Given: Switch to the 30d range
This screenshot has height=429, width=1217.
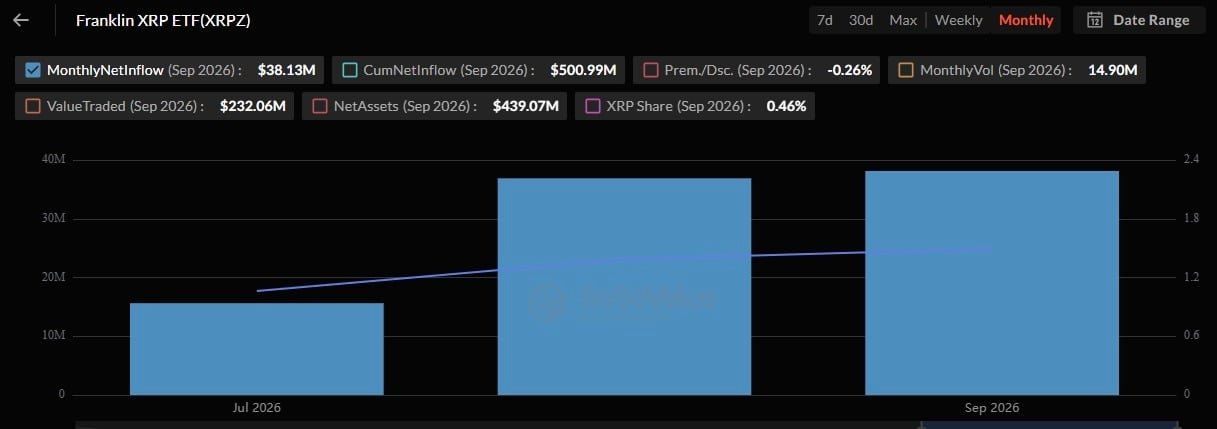Looking at the screenshot, I should point(860,20).
